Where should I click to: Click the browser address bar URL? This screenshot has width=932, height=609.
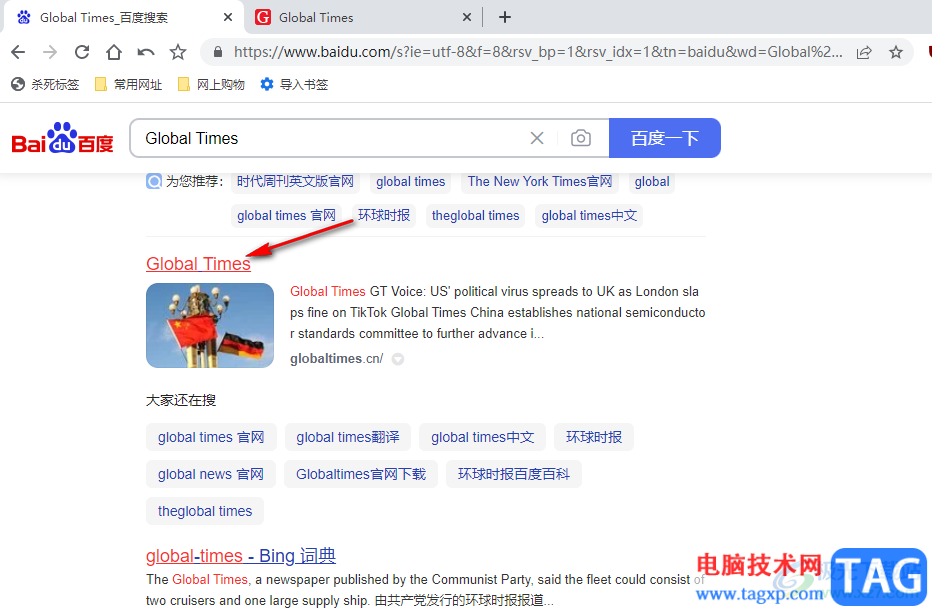(x=537, y=52)
